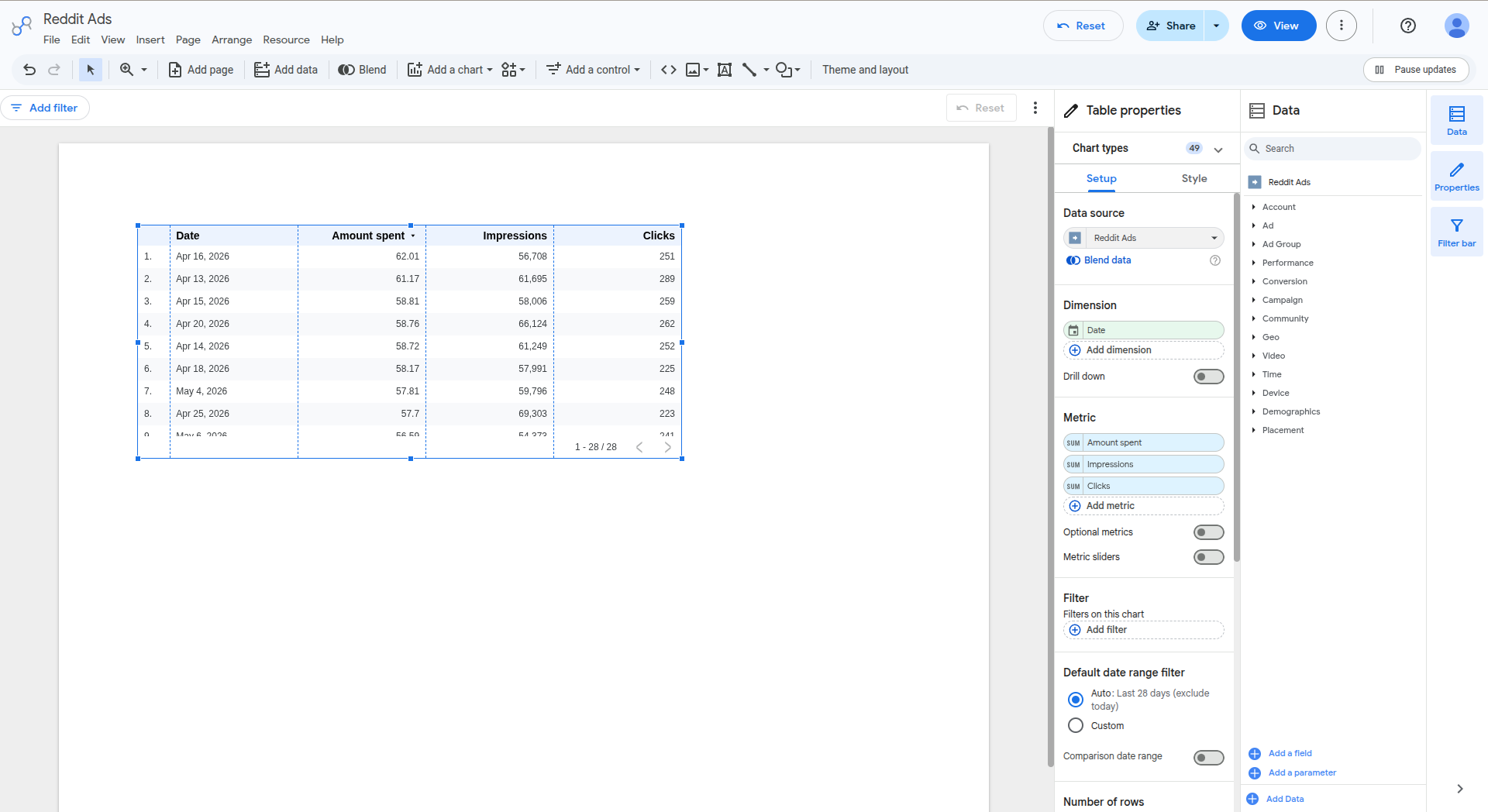Open the Share dropdown arrow

(1217, 26)
